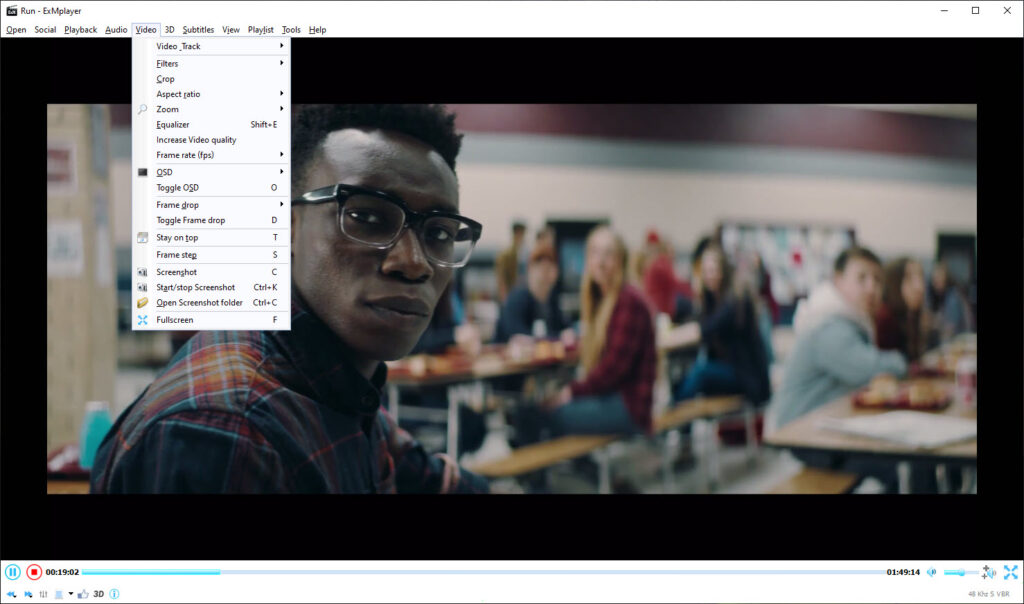Expand the Frame drop submenu

tap(212, 205)
